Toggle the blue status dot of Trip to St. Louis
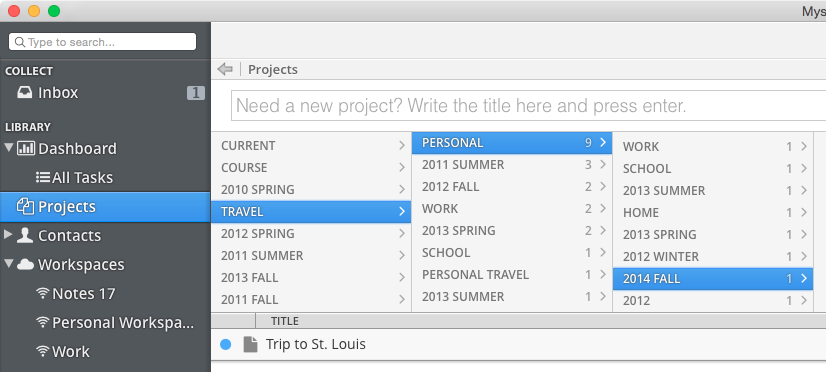826x372 pixels. [225, 345]
